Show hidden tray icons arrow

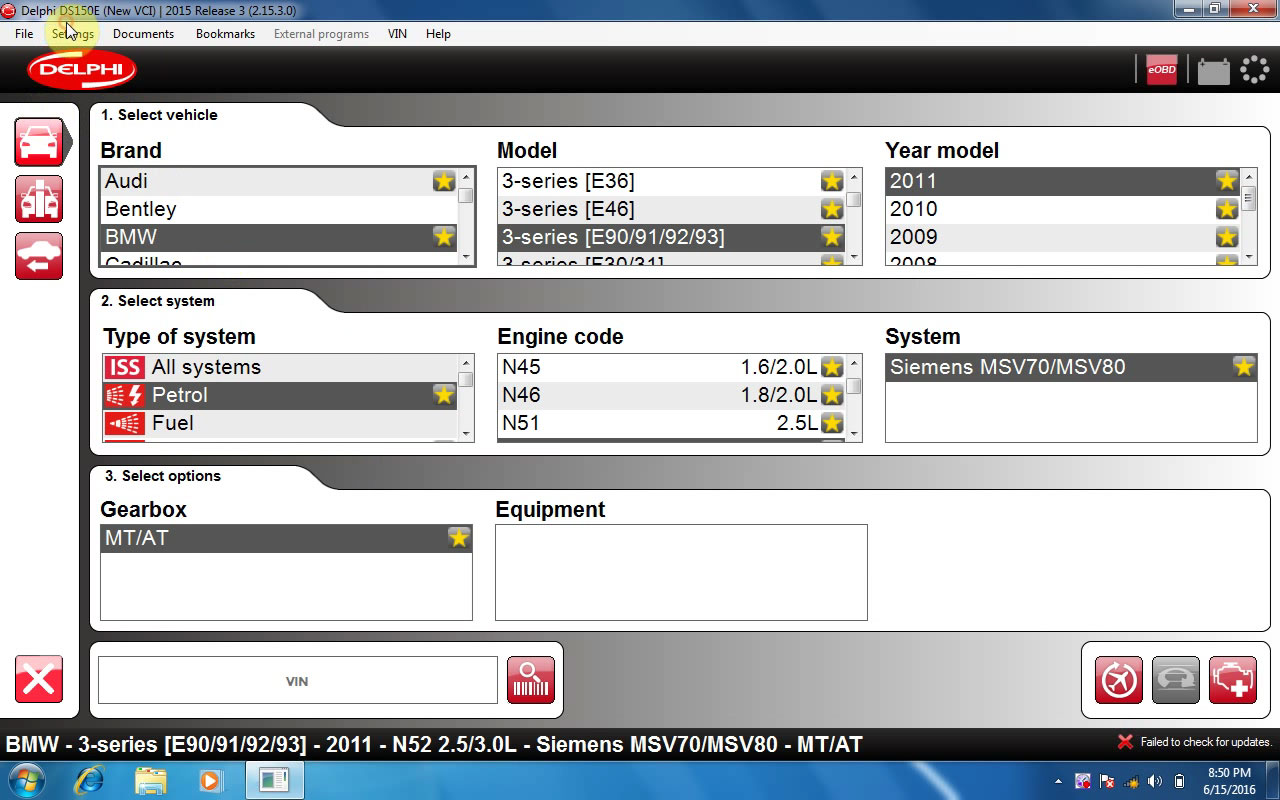pyautogui.click(x=1059, y=781)
